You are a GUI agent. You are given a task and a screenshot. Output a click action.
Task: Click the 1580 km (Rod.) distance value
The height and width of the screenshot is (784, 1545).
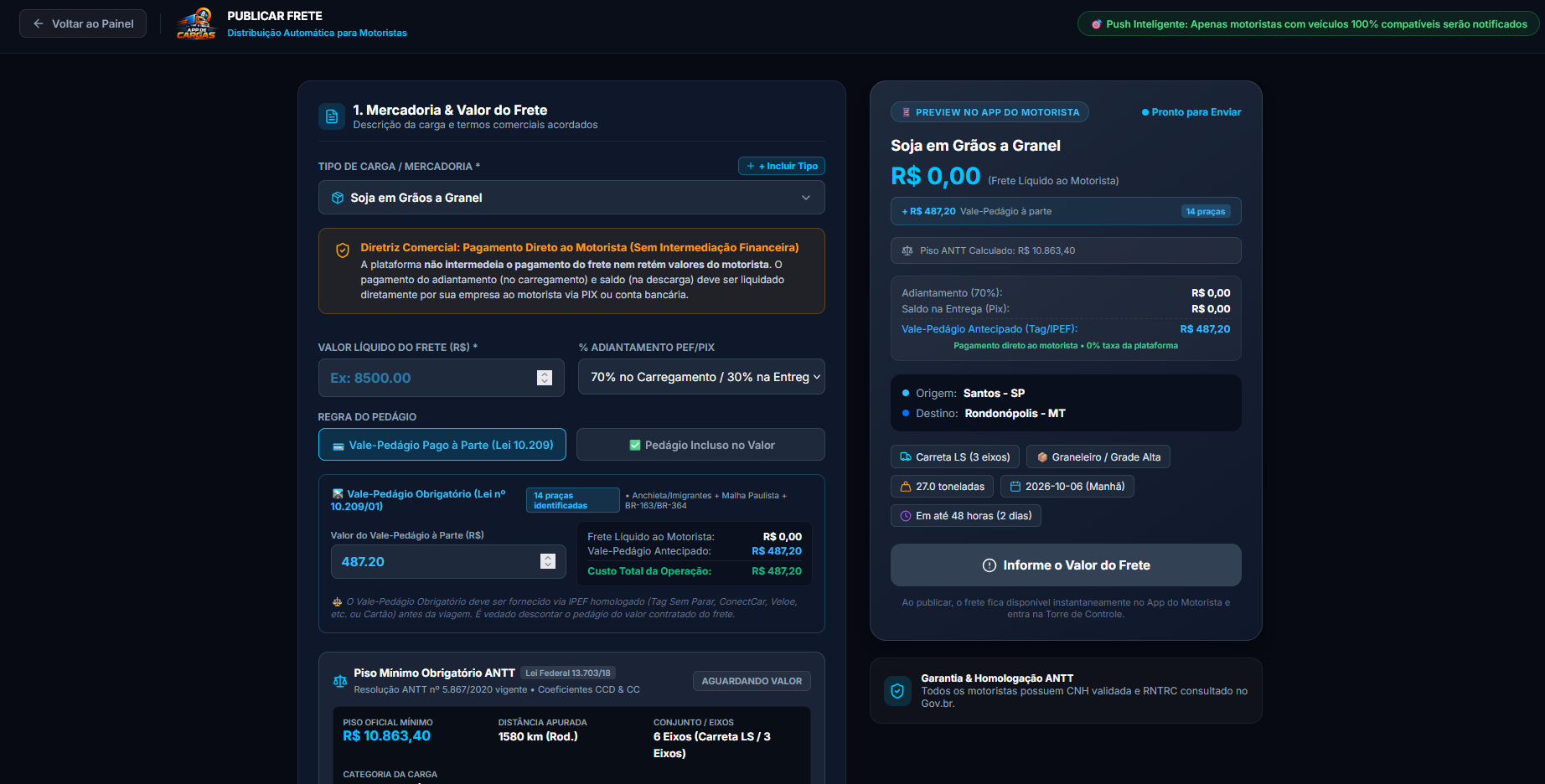coord(538,736)
